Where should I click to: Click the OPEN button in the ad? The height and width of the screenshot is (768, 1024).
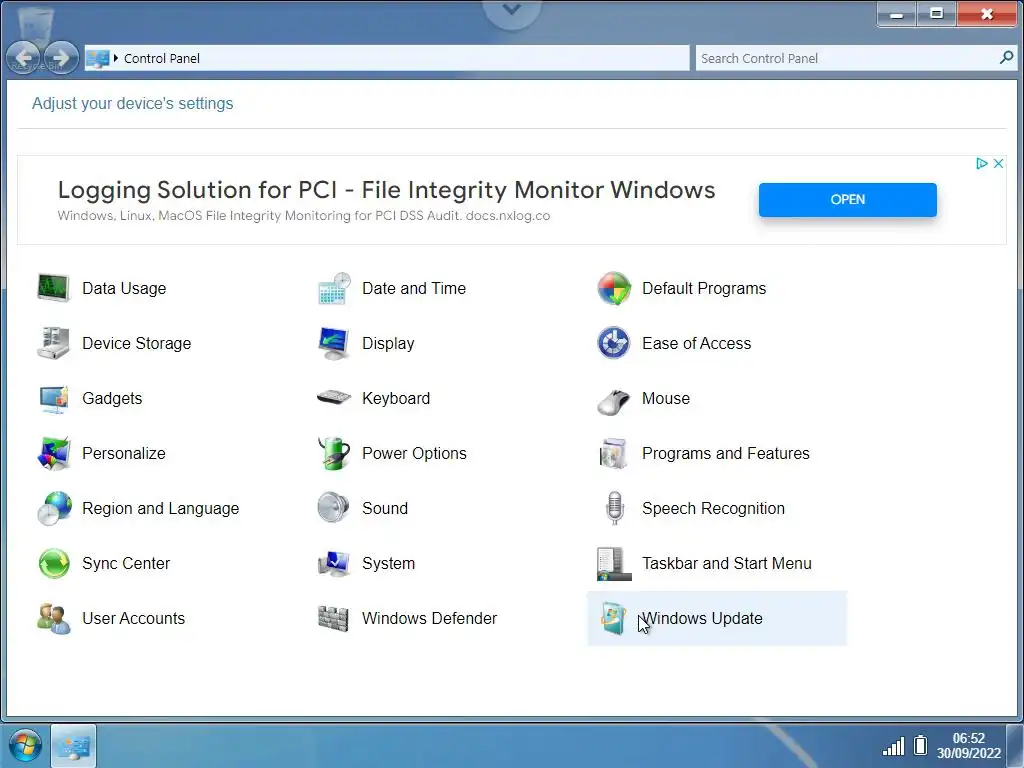pos(848,199)
